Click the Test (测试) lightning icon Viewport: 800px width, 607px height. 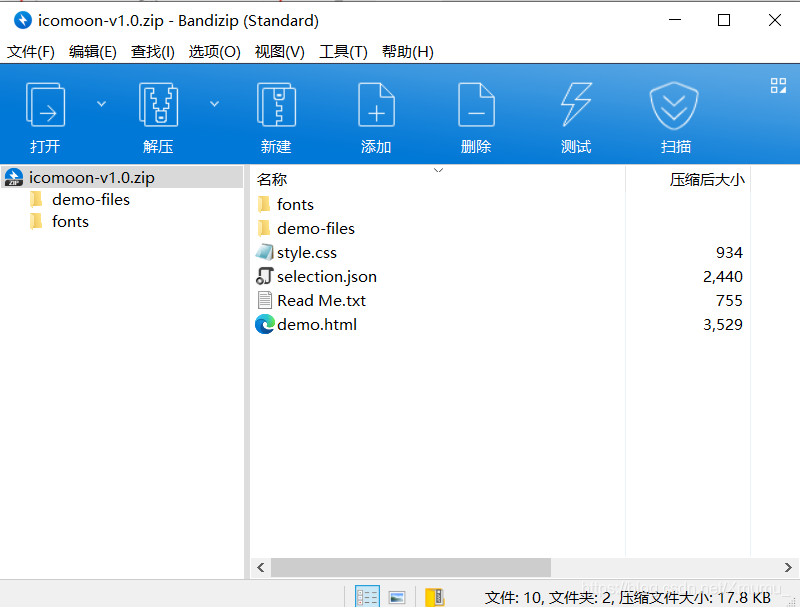pyautogui.click(x=576, y=105)
